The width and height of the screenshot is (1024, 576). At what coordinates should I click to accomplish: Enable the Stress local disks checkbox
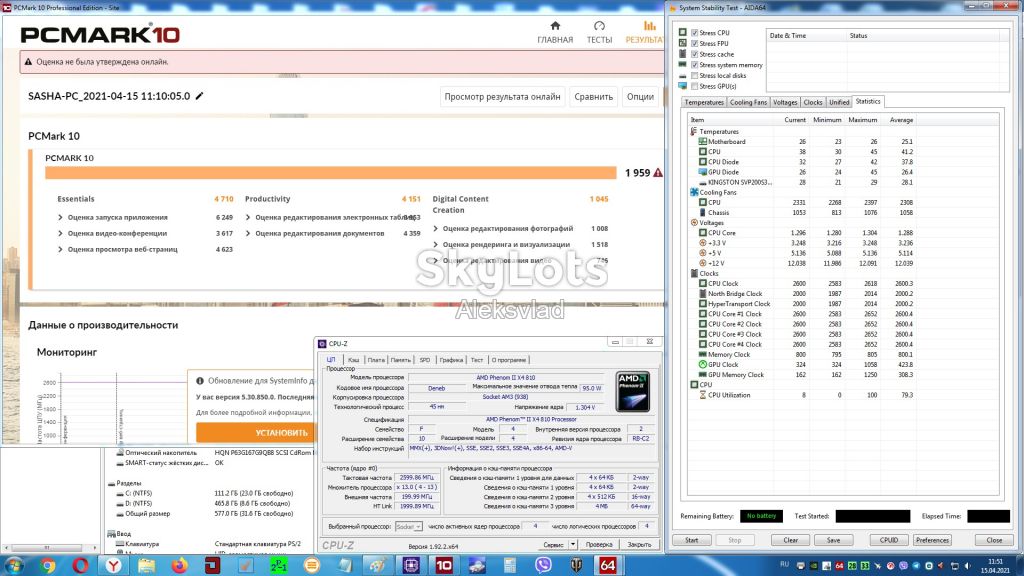694,75
